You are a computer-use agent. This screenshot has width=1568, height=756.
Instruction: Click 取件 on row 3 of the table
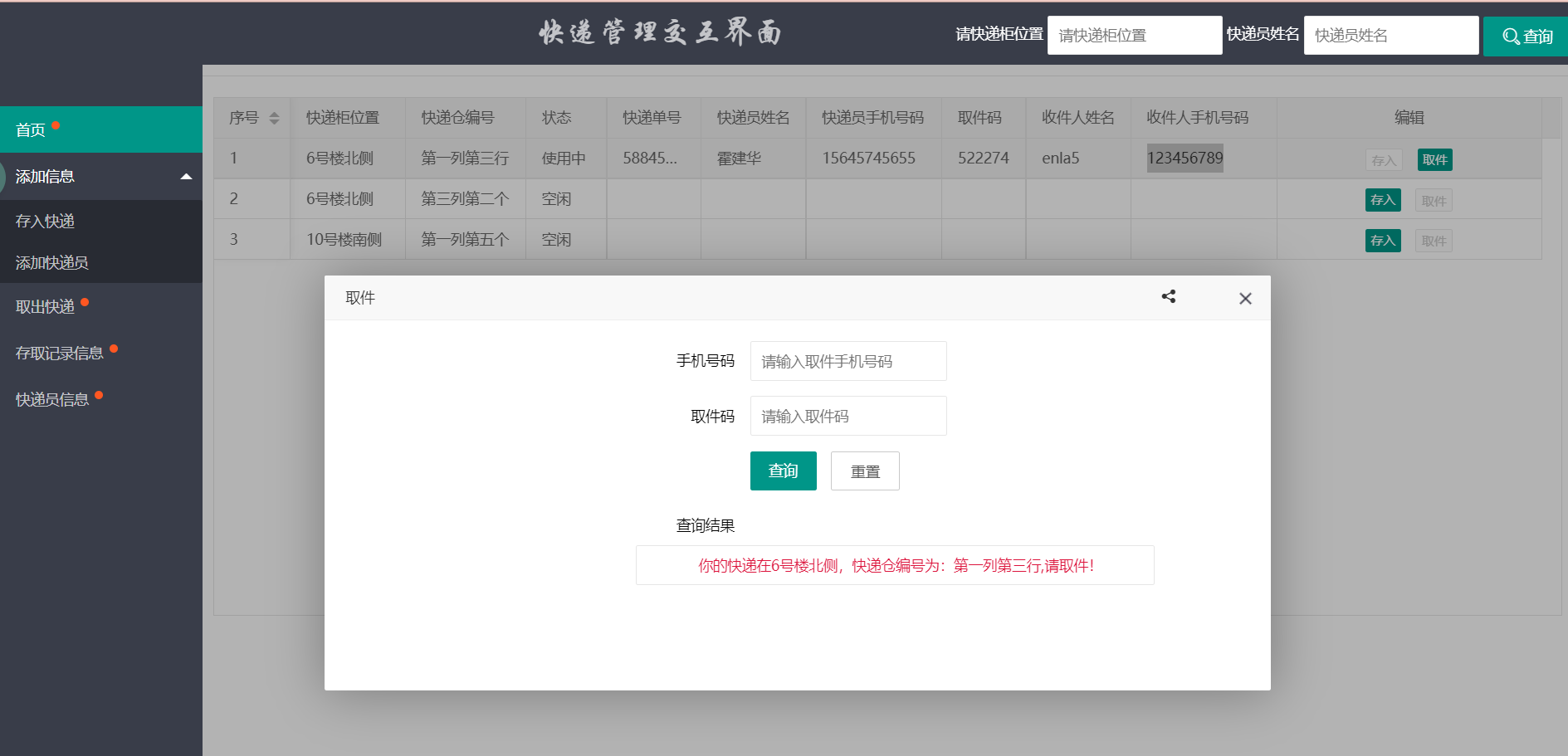coord(1434,241)
